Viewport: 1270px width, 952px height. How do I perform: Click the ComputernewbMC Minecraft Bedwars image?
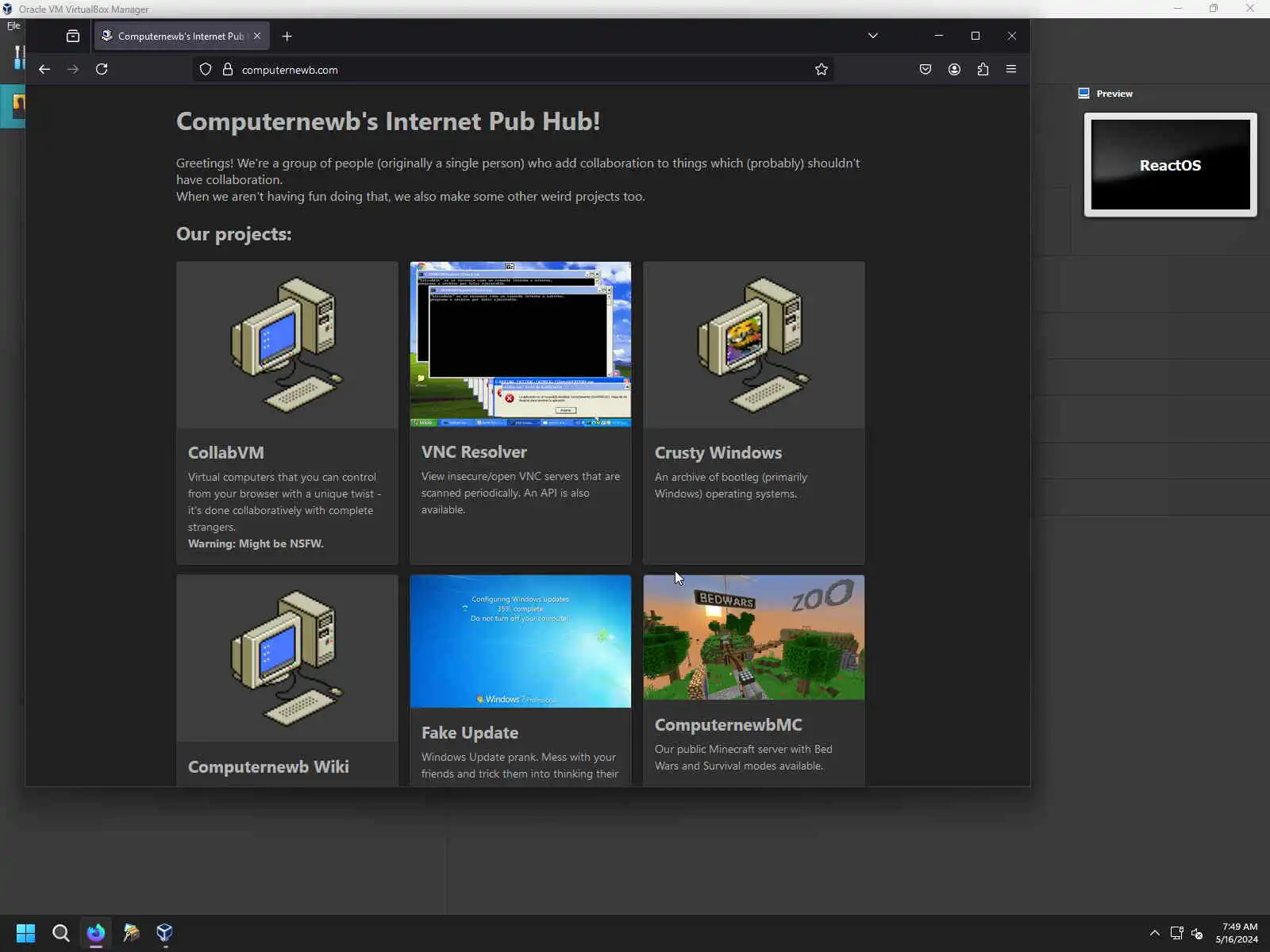754,638
